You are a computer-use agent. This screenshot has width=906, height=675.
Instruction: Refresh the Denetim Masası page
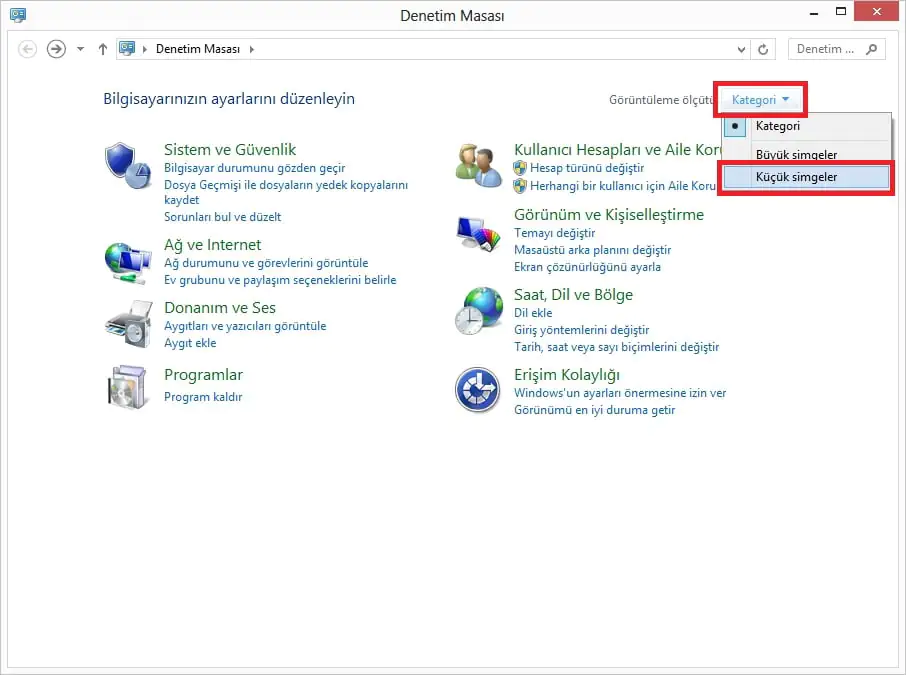(763, 48)
